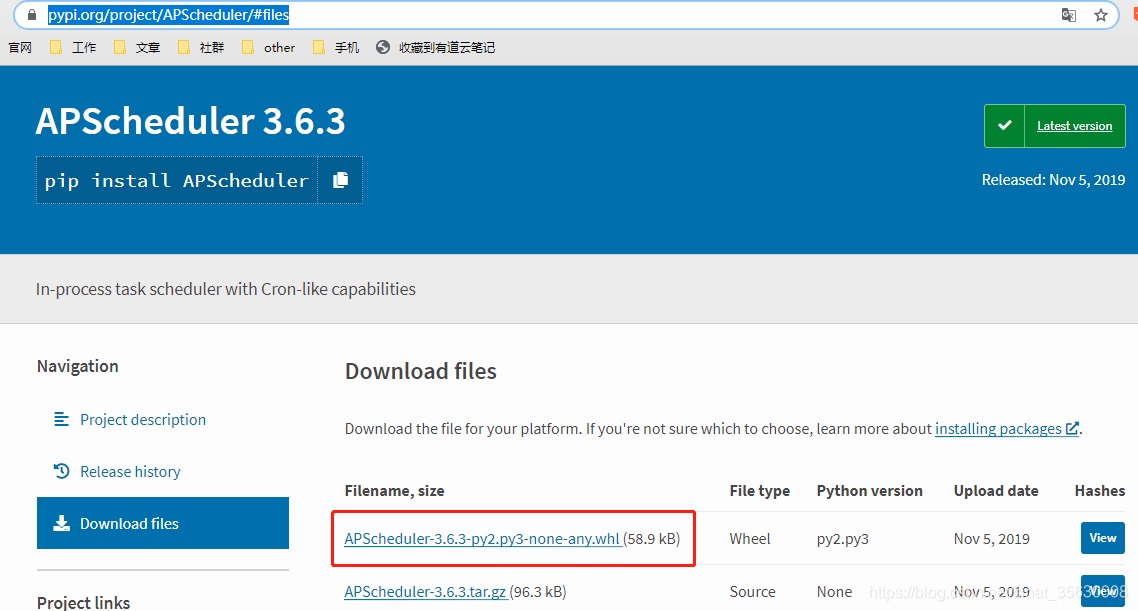Bookmark this page with star icon
This screenshot has height=611, width=1138.
(1101, 15)
